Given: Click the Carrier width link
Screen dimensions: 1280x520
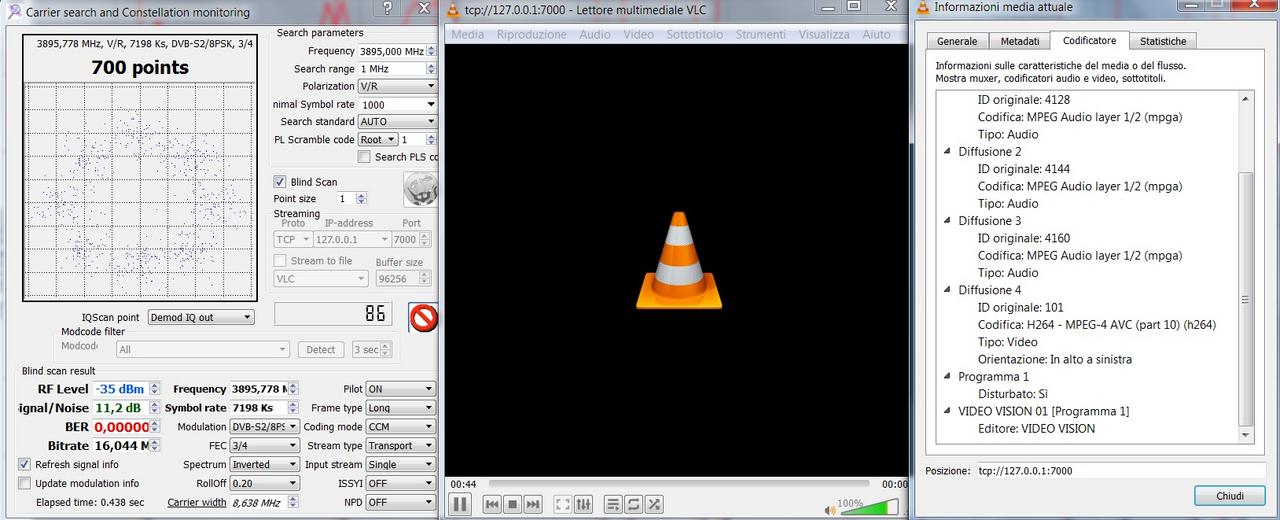Looking at the screenshot, I should point(197,502).
